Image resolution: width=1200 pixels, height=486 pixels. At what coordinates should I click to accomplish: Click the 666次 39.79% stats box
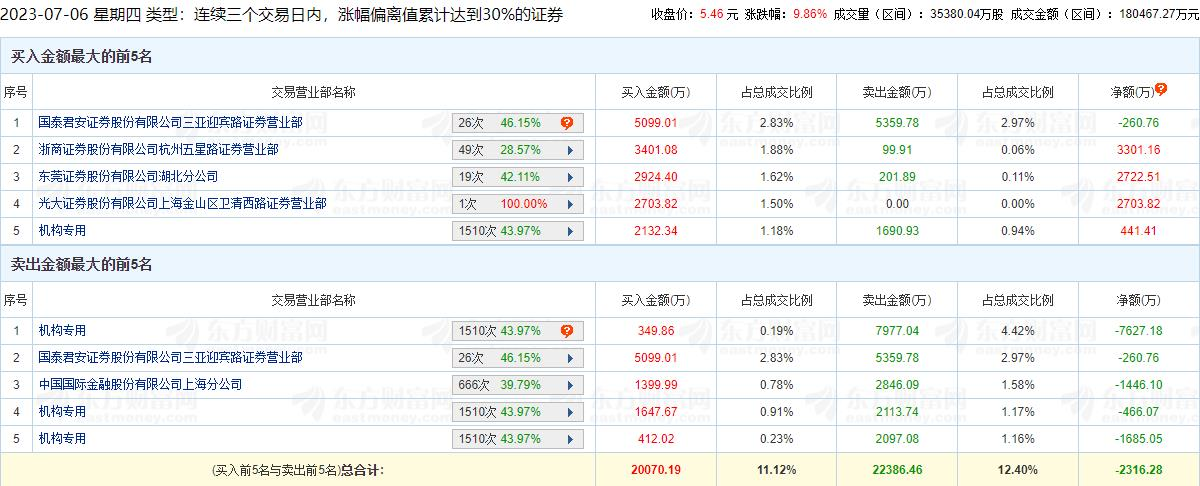coord(500,385)
